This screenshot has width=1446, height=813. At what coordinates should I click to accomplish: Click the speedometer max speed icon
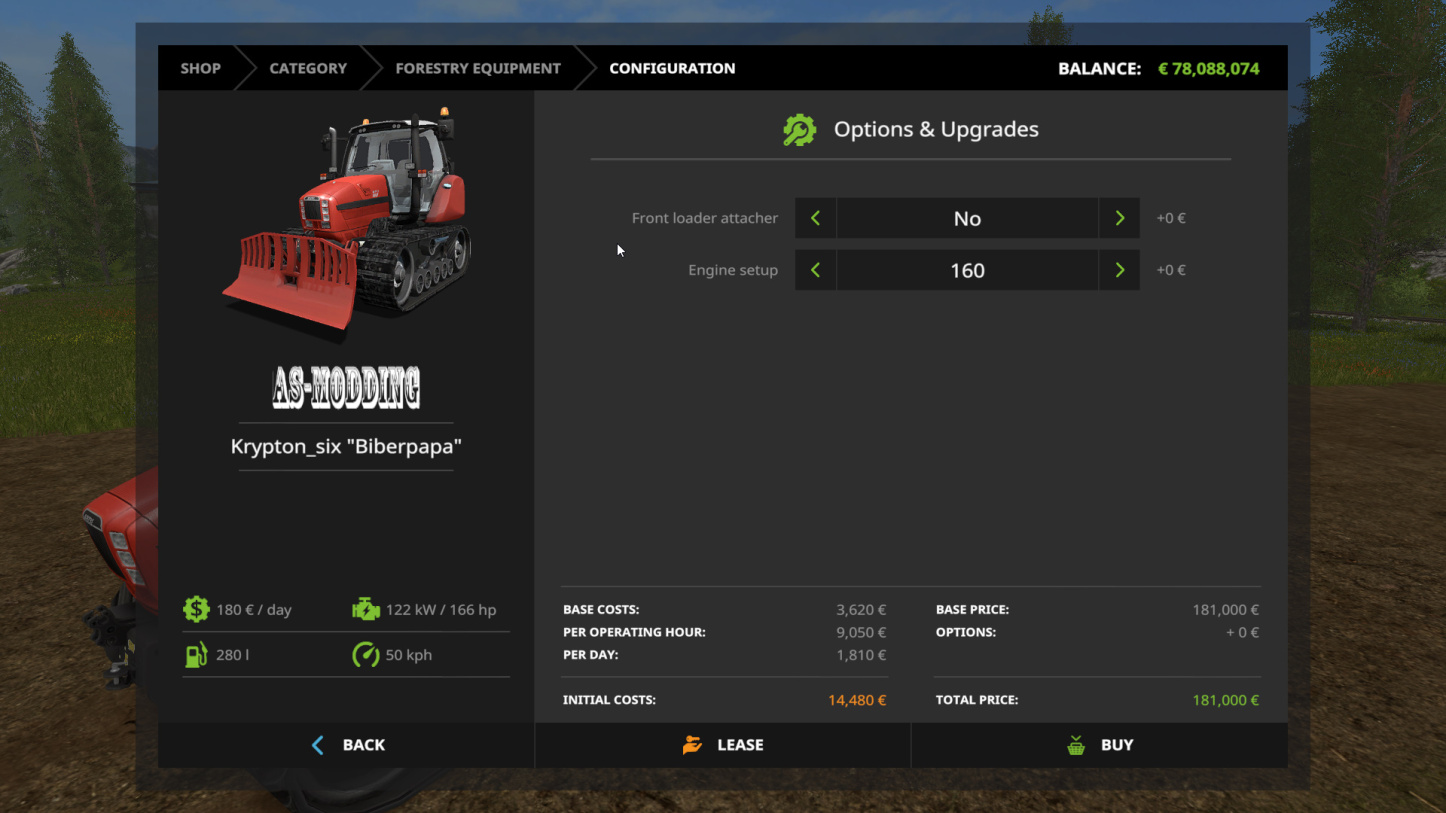click(366, 655)
